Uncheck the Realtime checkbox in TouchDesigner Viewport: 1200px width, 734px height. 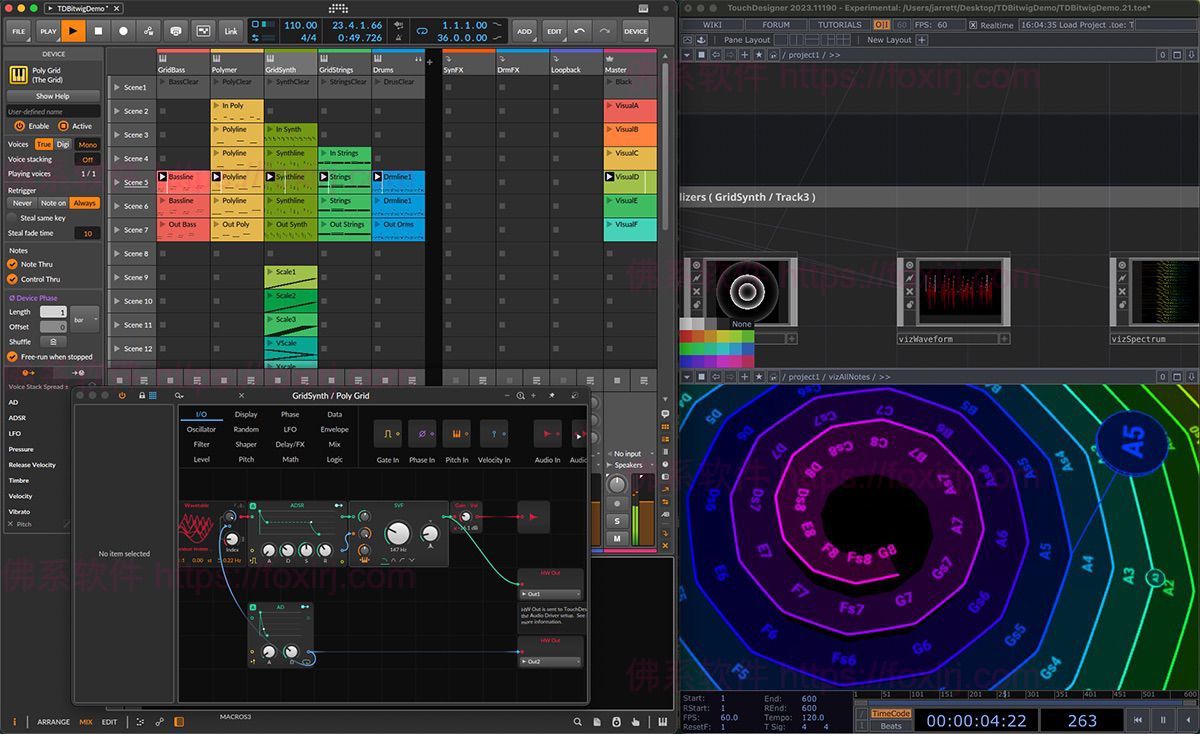973,25
